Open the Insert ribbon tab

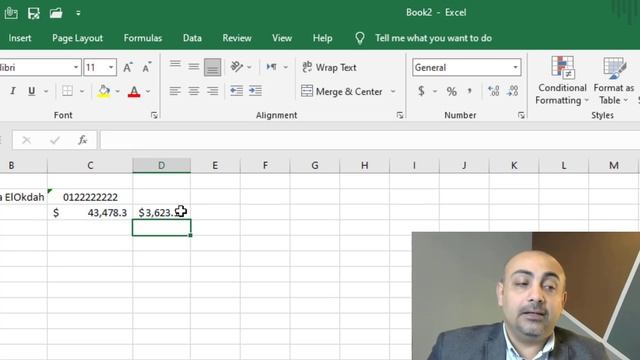tap(20, 38)
